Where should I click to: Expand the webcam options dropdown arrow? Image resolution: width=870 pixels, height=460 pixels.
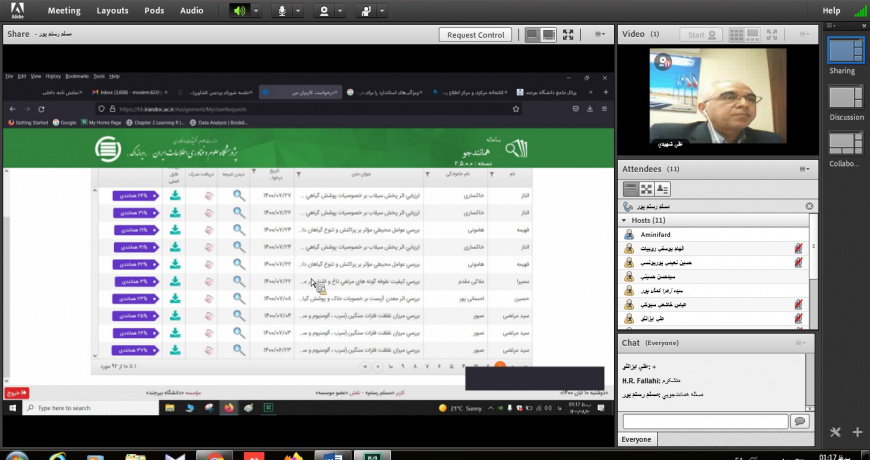coord(340,11)
